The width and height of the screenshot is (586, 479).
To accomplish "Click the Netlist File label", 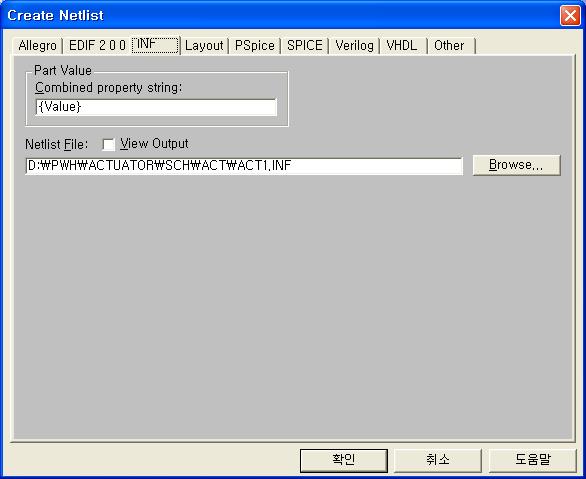I will click(x=56, y=144).
